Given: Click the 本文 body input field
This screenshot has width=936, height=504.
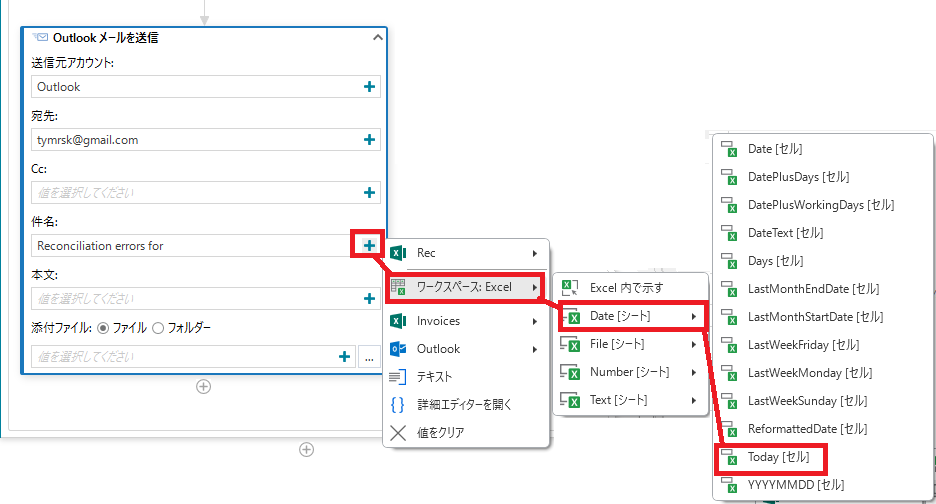Looking at the screenshot, I should click(x=206, y=299).
